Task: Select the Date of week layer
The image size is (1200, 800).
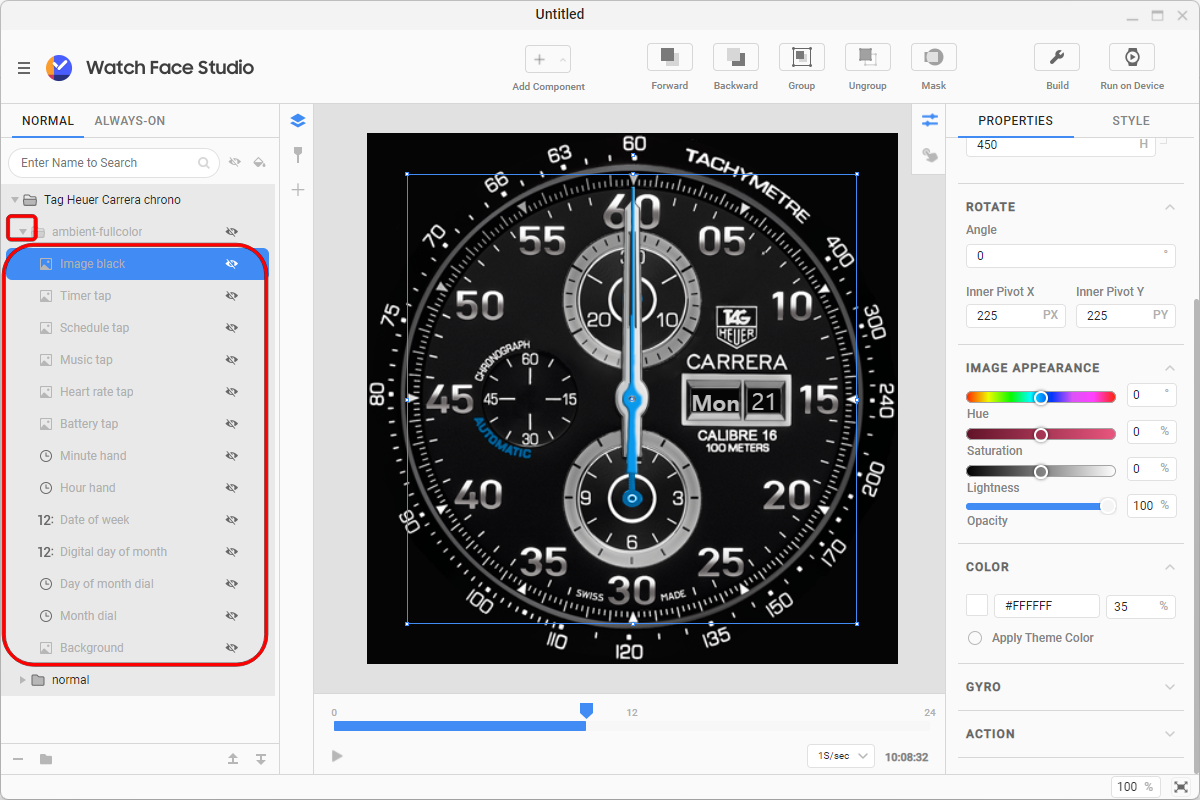Action: pos(138,520)
